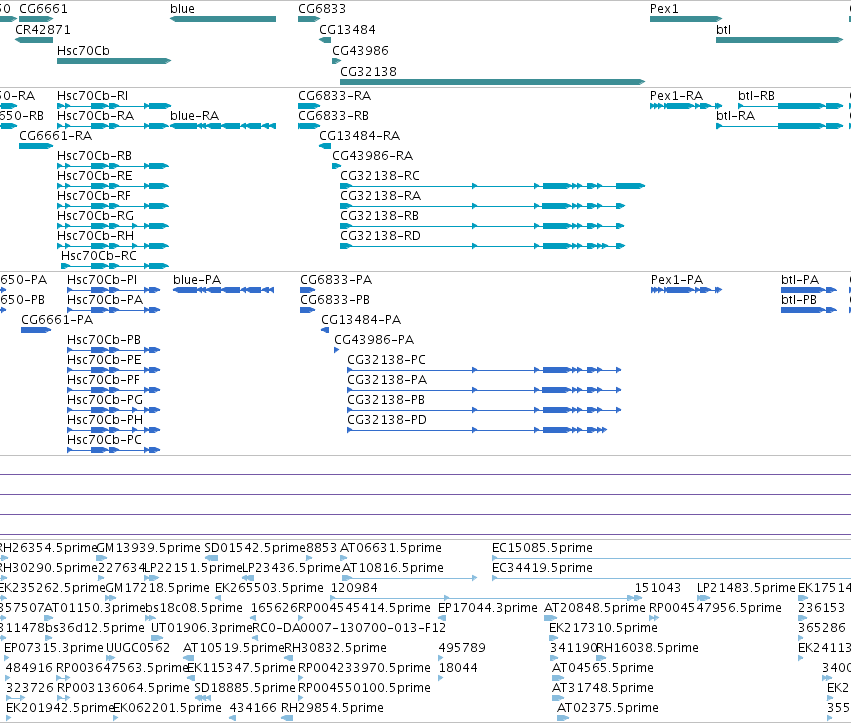Click transcript Hsc70Cb-RI
Image resolution: width=851 pixels, height=723 pixels.
pos(114,106)
